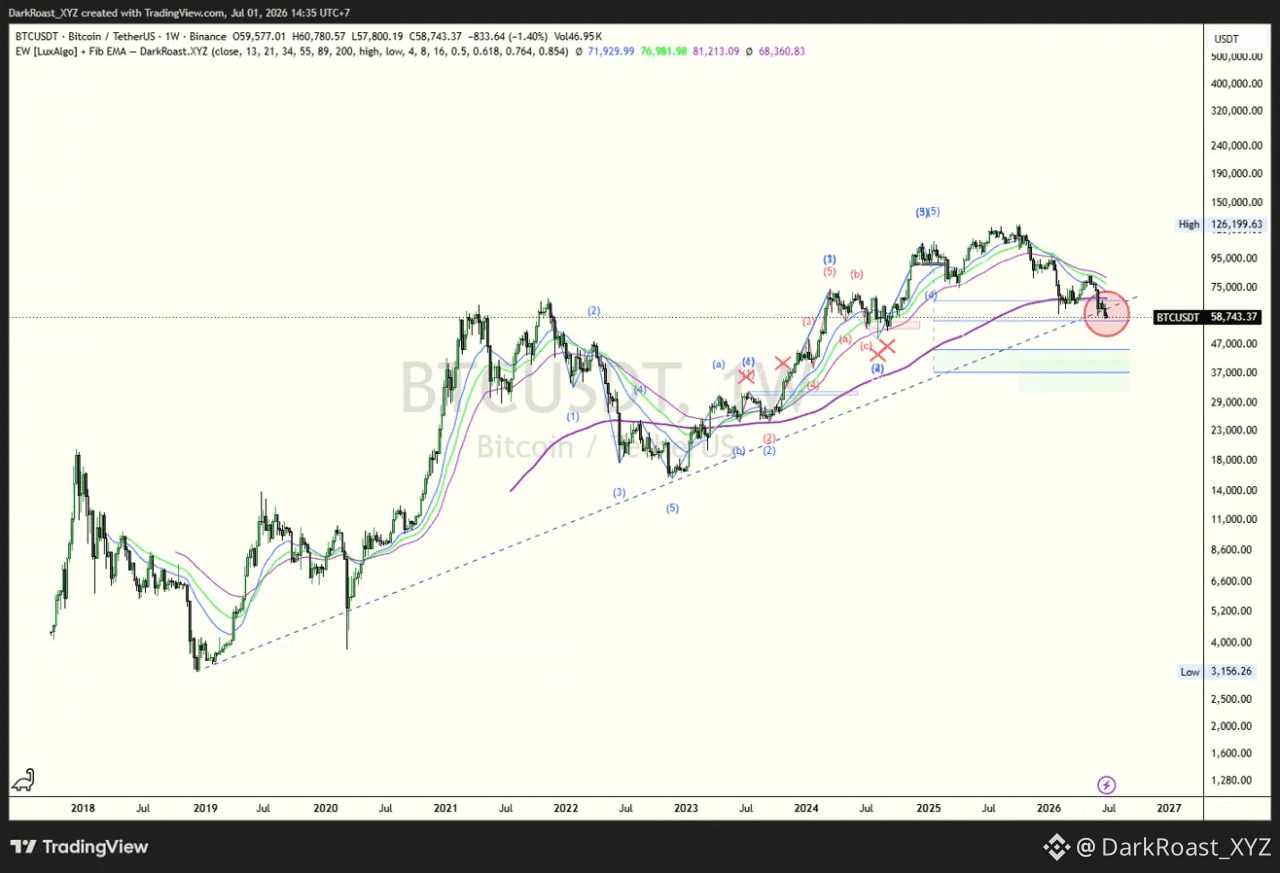Image resolution: width=1280 pixels, height=873 pixels.
Task: Click the 2019 label on the time axis
Action: pyautogui.click(x=205, y=807)
